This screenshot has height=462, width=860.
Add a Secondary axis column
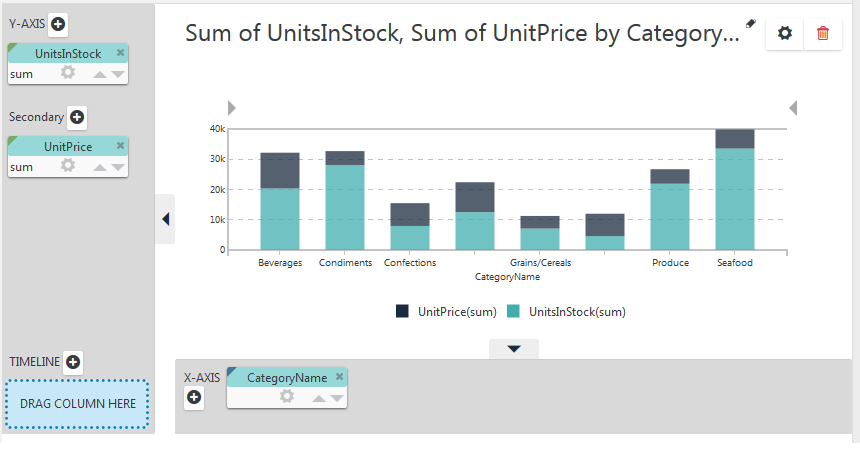click(77, 117)
